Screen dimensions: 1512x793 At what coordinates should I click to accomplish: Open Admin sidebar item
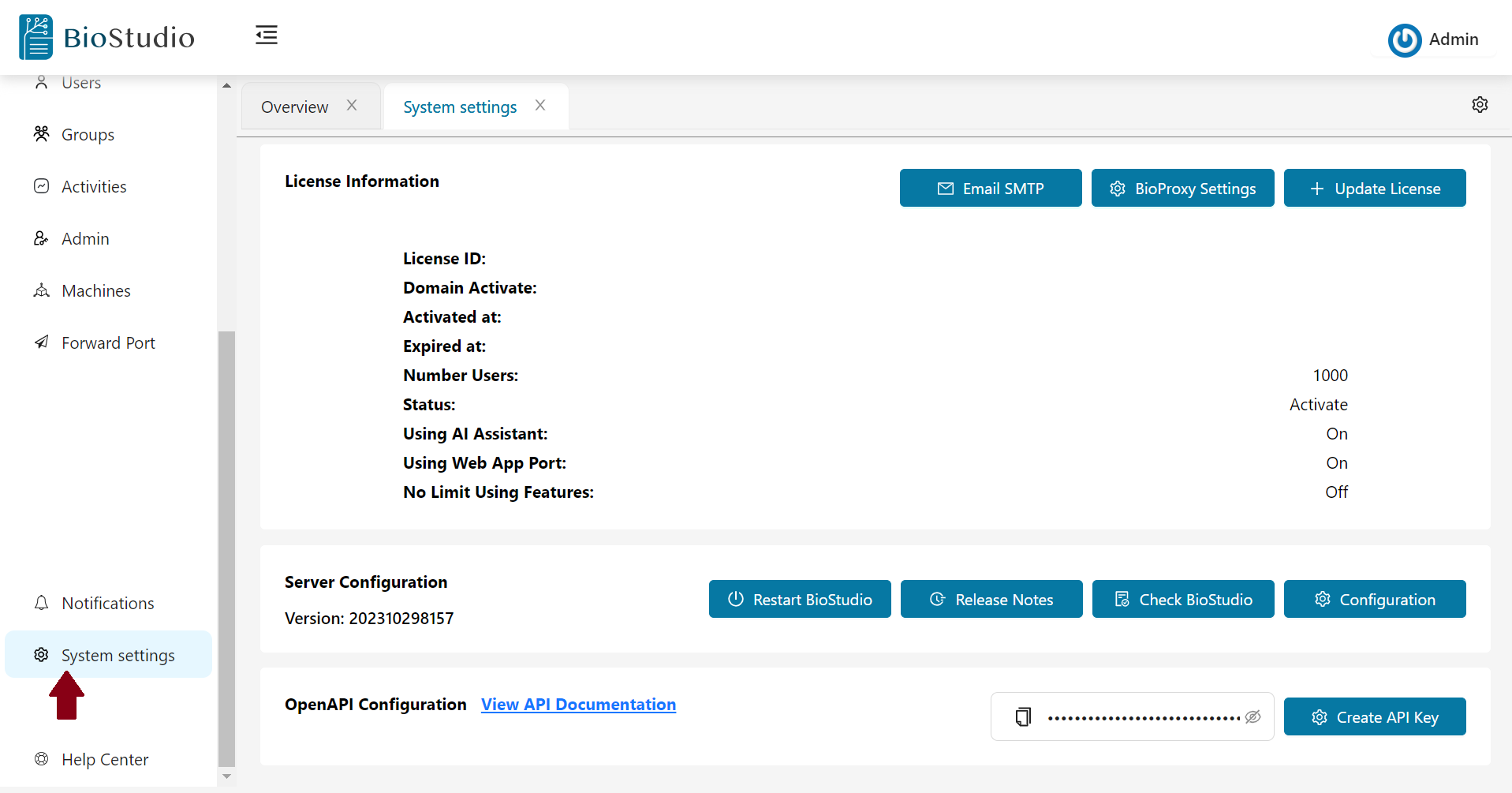pos(108,238)
